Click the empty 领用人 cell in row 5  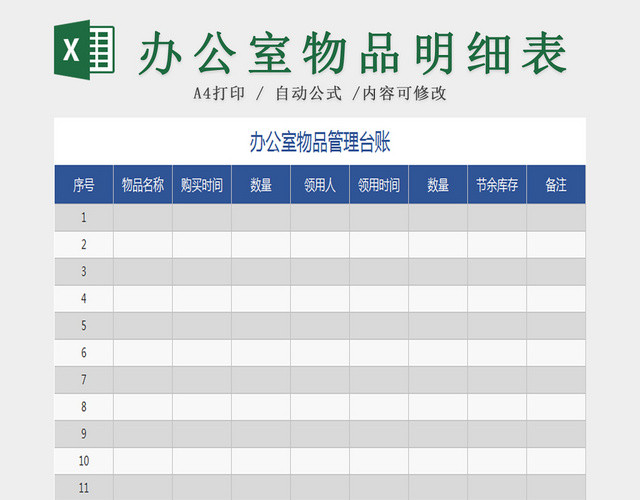point(320,326)
